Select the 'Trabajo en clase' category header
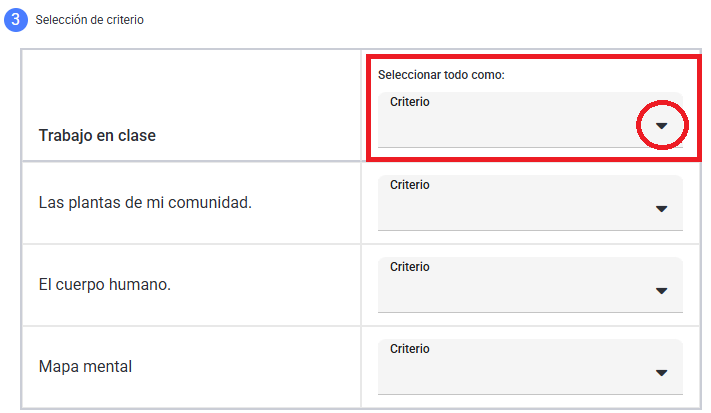The height and width of the screenshot is (413, 711). pyautogui.click(x=97, y=136)
